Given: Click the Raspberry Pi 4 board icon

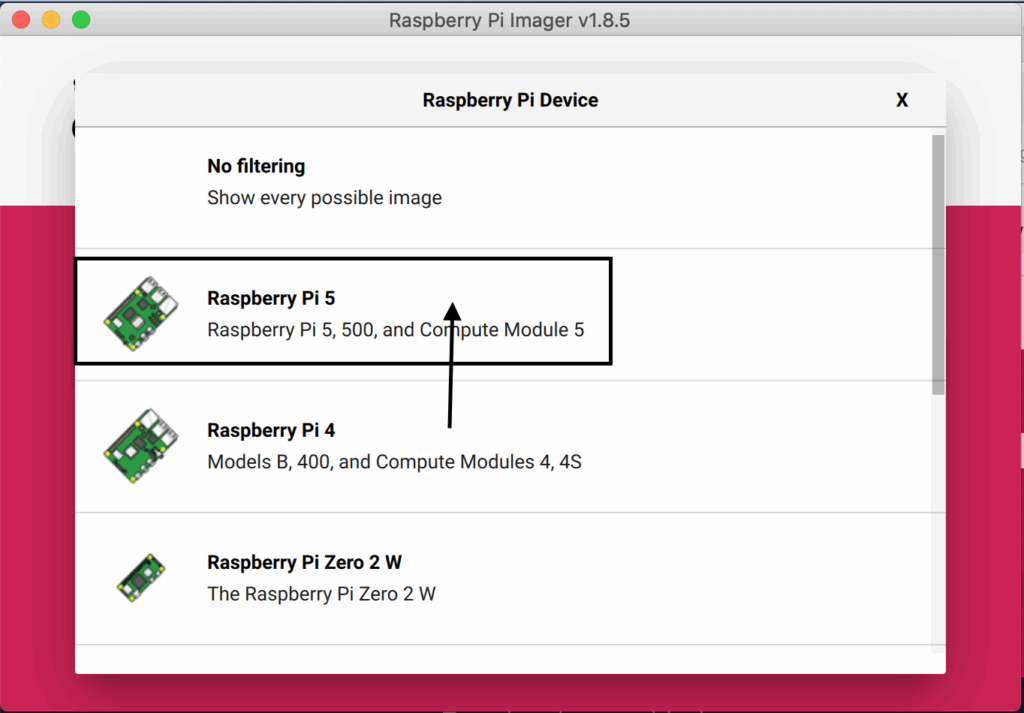Looking at the screenshot, I should (141, 445).
